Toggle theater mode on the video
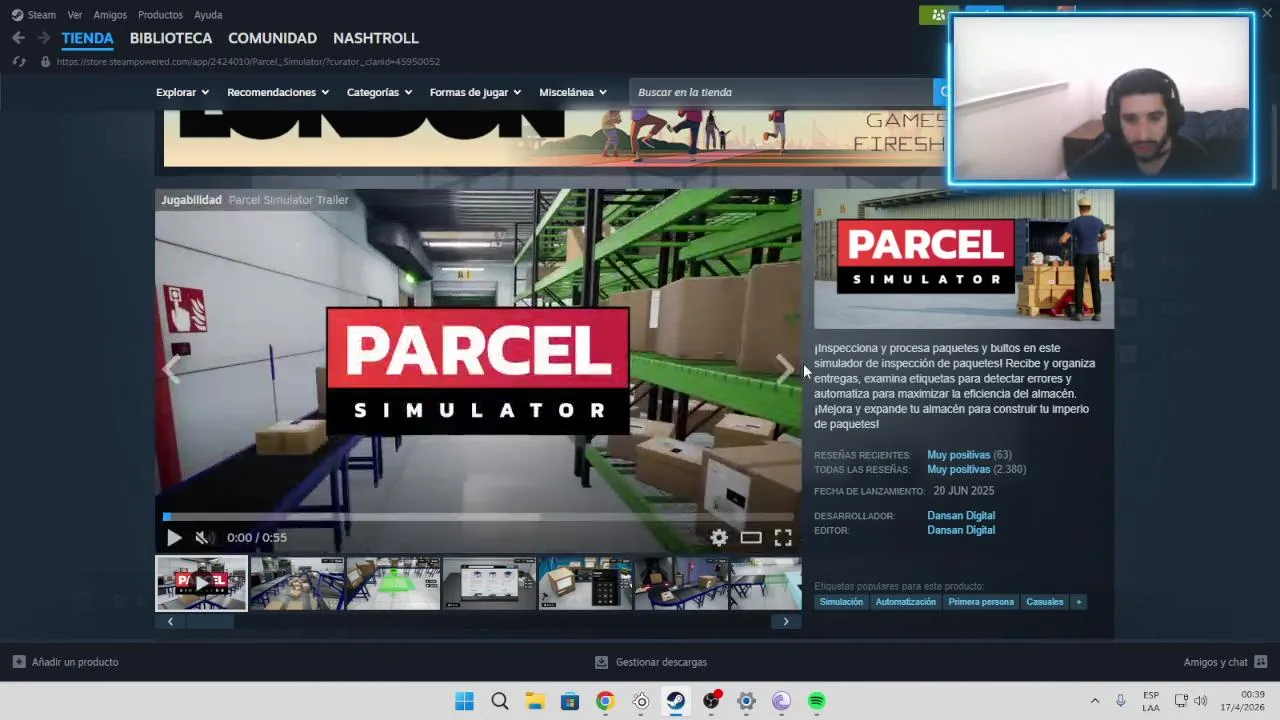This screenshot has height=720, width=1280. point(751,537)
